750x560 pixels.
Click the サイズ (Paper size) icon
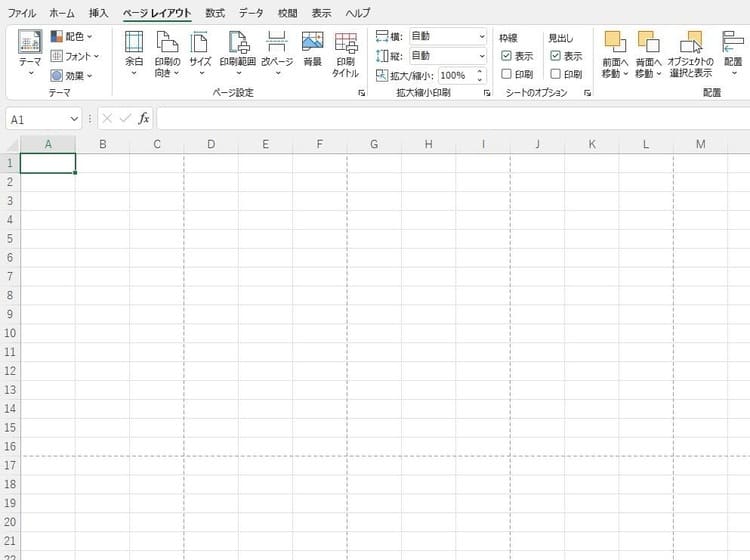[199, 42]
